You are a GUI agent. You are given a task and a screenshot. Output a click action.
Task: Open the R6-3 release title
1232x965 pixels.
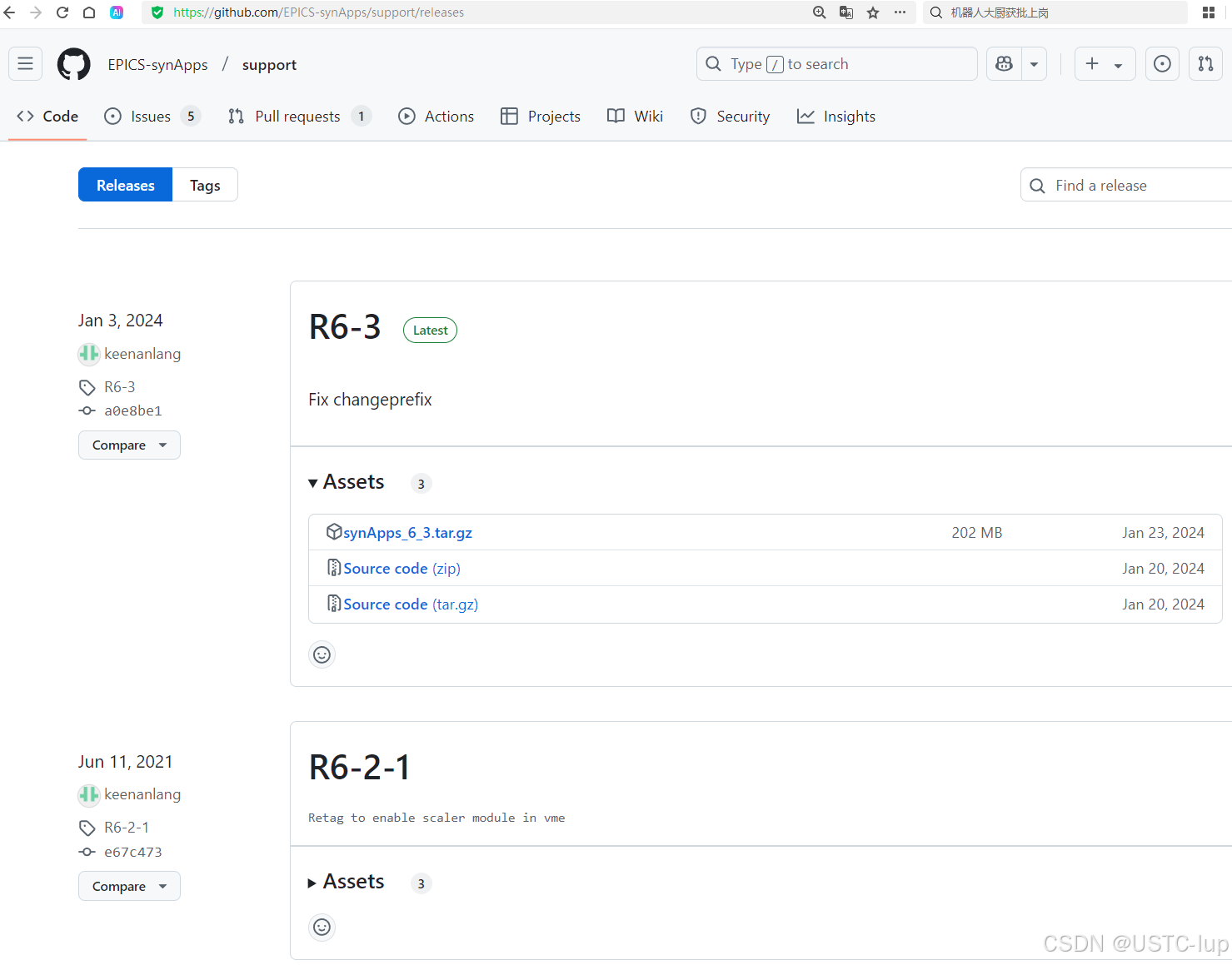click(345, 327)
